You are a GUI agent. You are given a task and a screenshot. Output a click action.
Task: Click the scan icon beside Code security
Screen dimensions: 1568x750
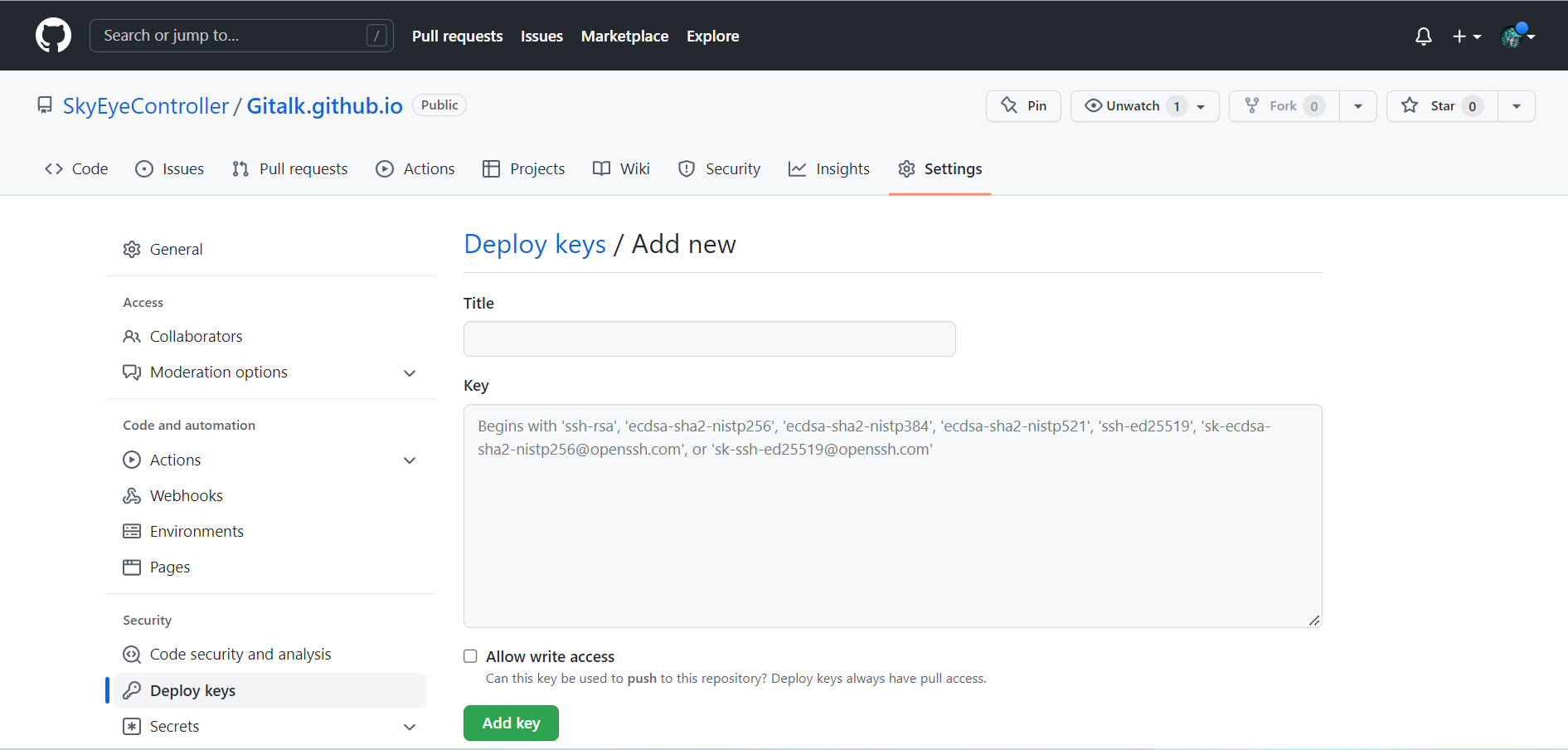[132, 655]
